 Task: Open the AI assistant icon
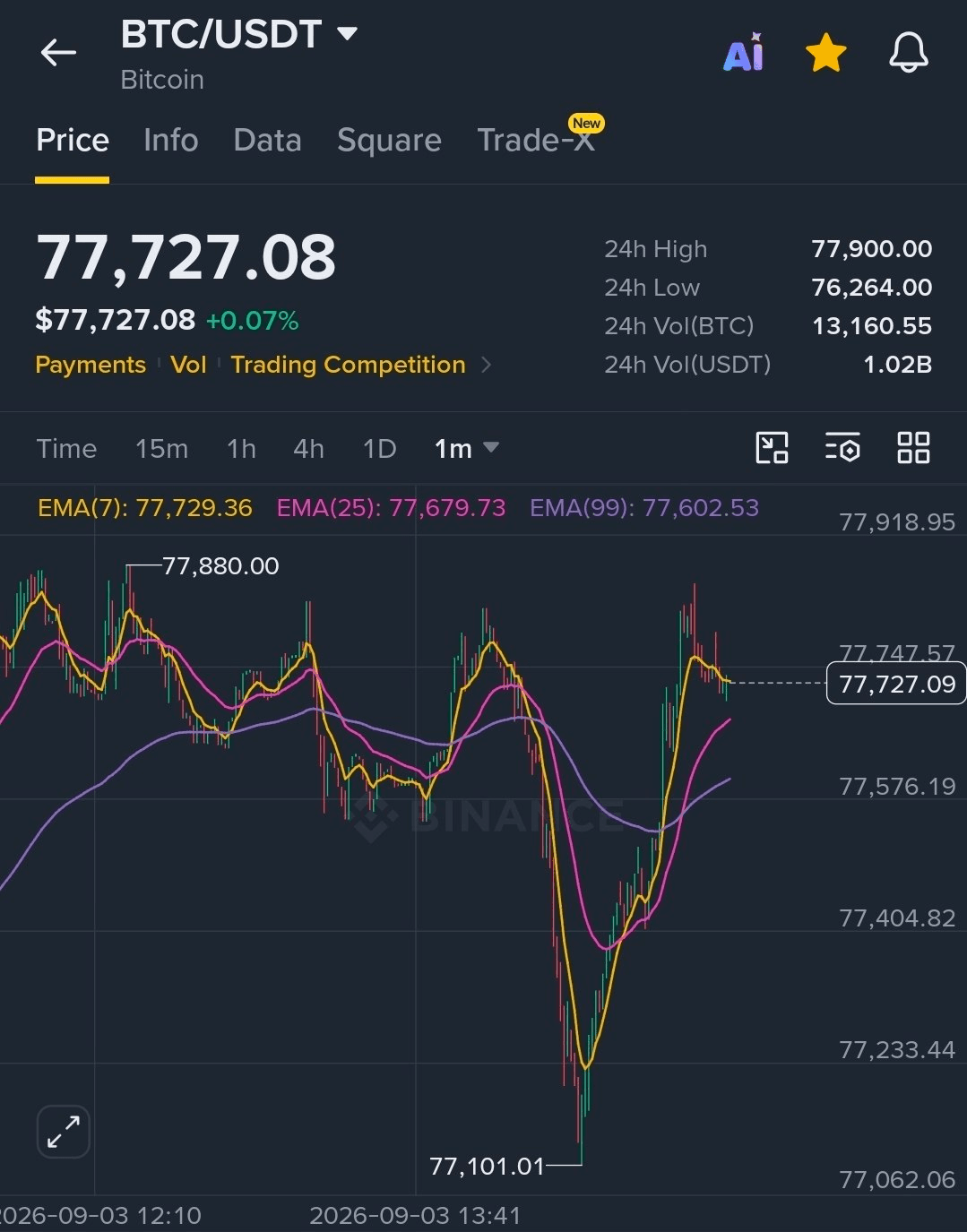(x=743, y=53)
